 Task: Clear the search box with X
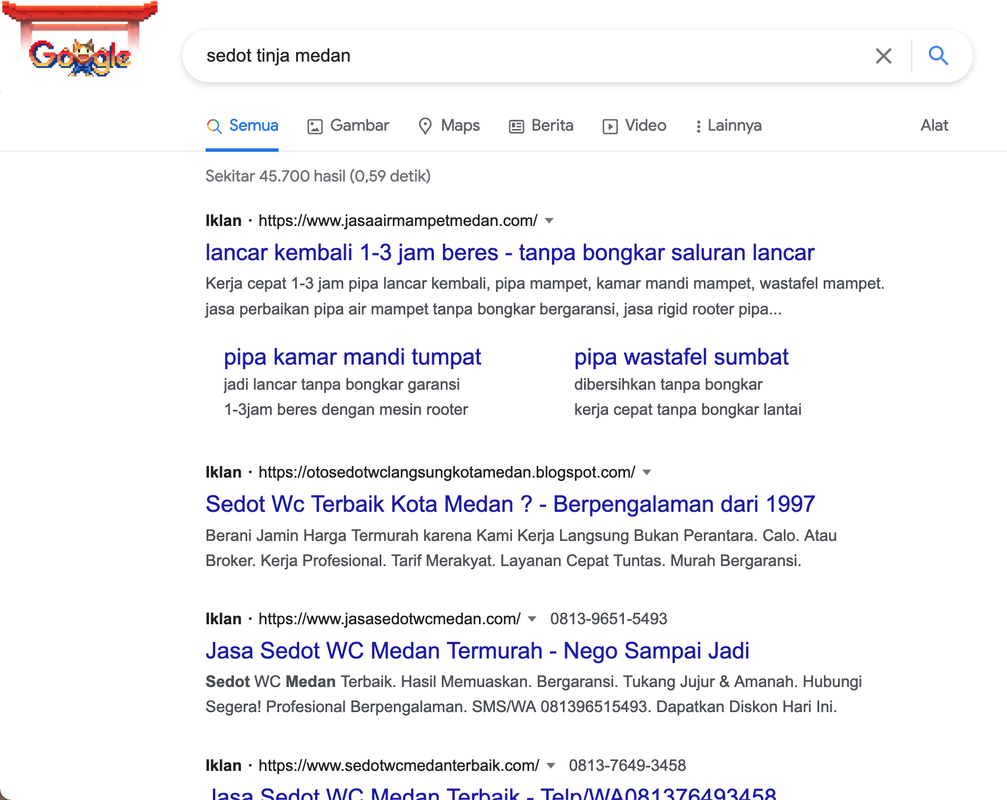tap(883, 56)
